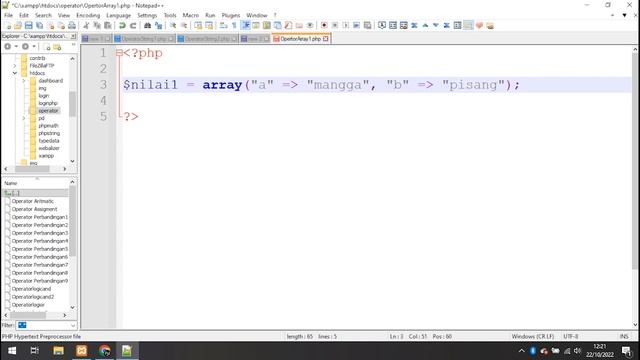
Task: Close the Explorer panel
Action: 73,36
